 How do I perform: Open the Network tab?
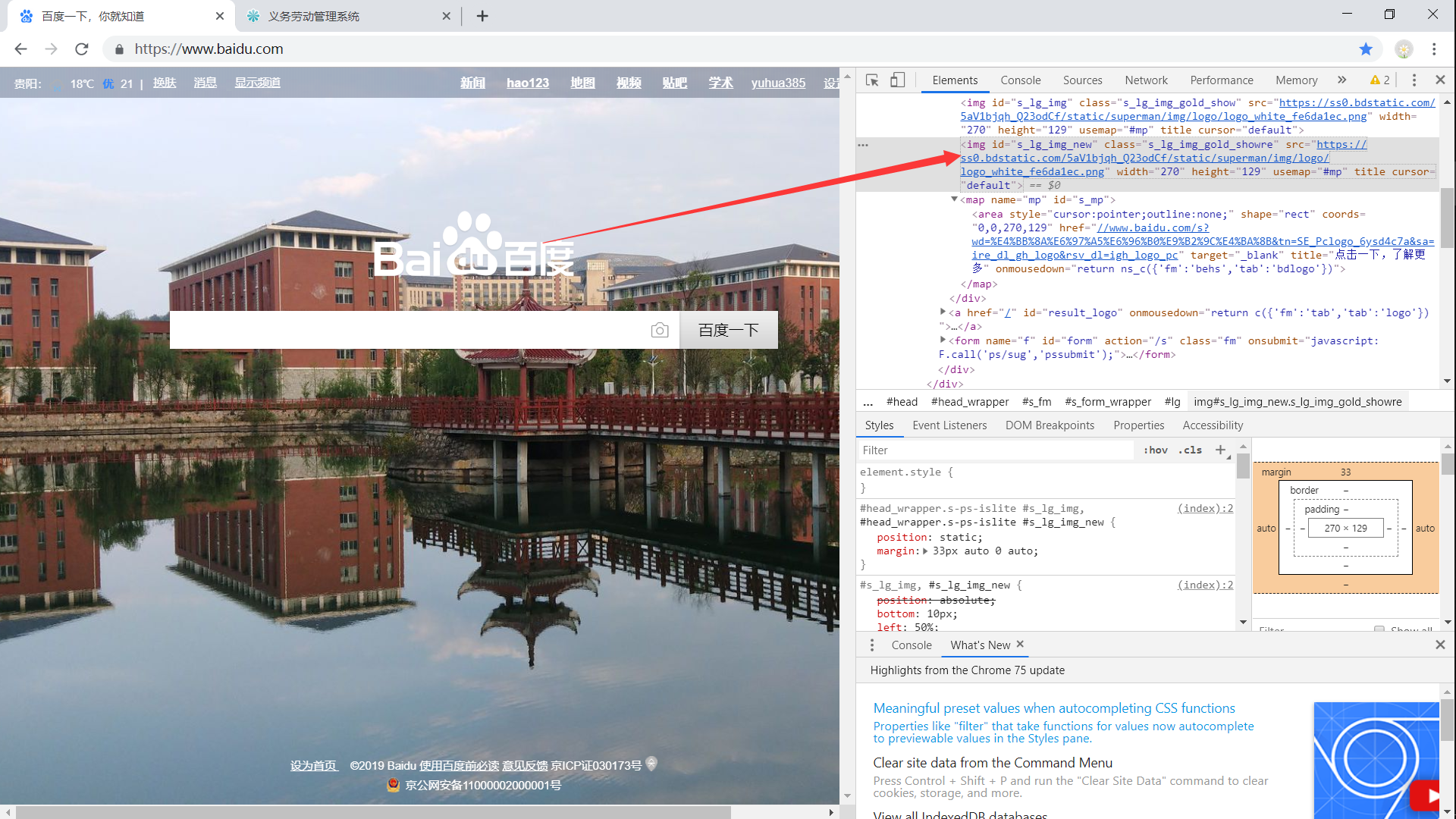coord(1147,80)
